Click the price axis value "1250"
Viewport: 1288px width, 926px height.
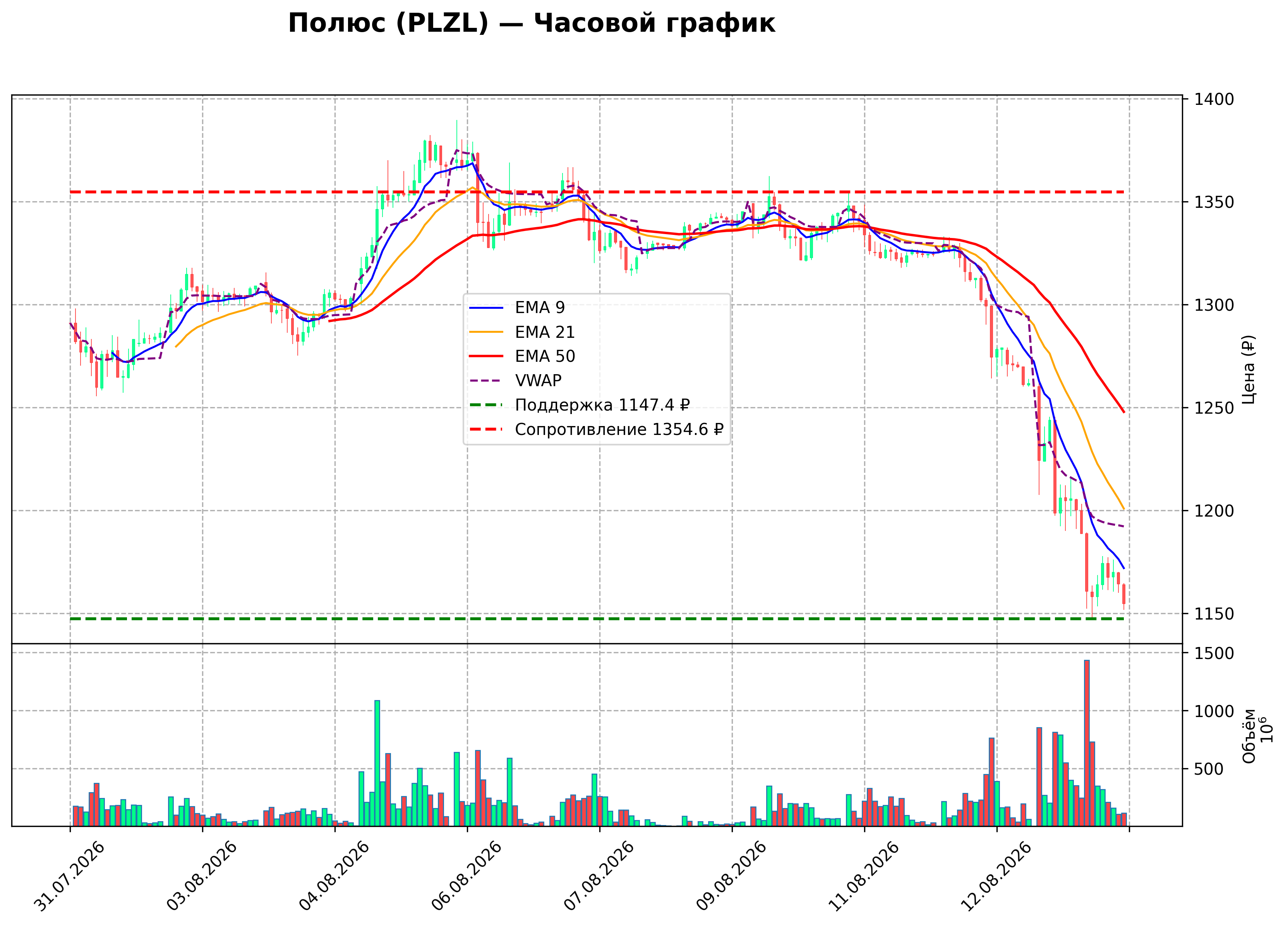(x=1214, y=408)
